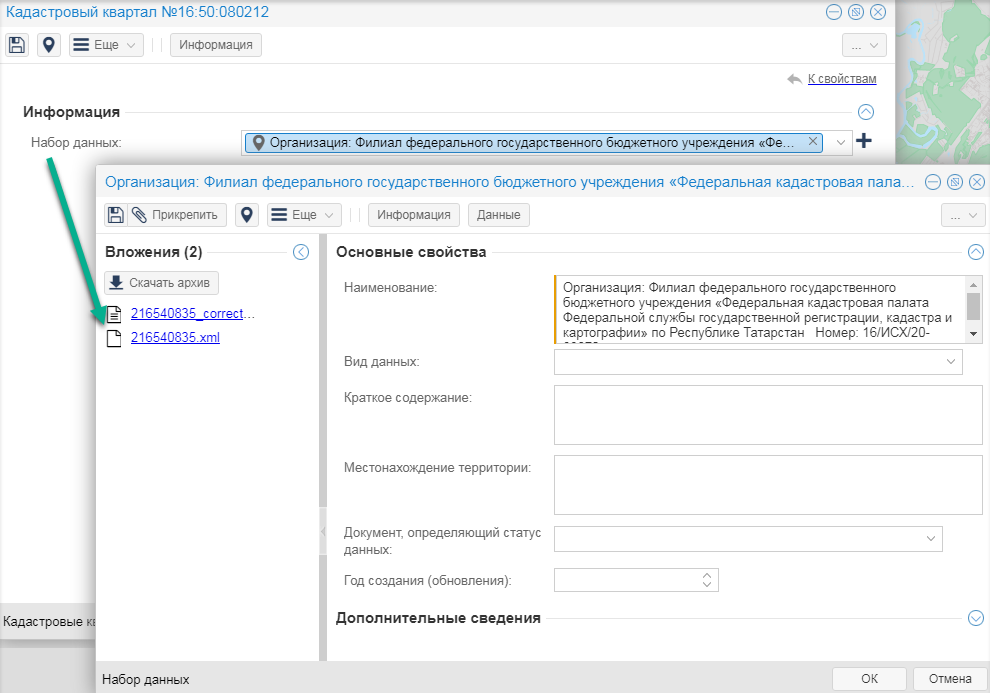
Task: Minimize the cadastral quarter window
Action: tap(834, 12)
